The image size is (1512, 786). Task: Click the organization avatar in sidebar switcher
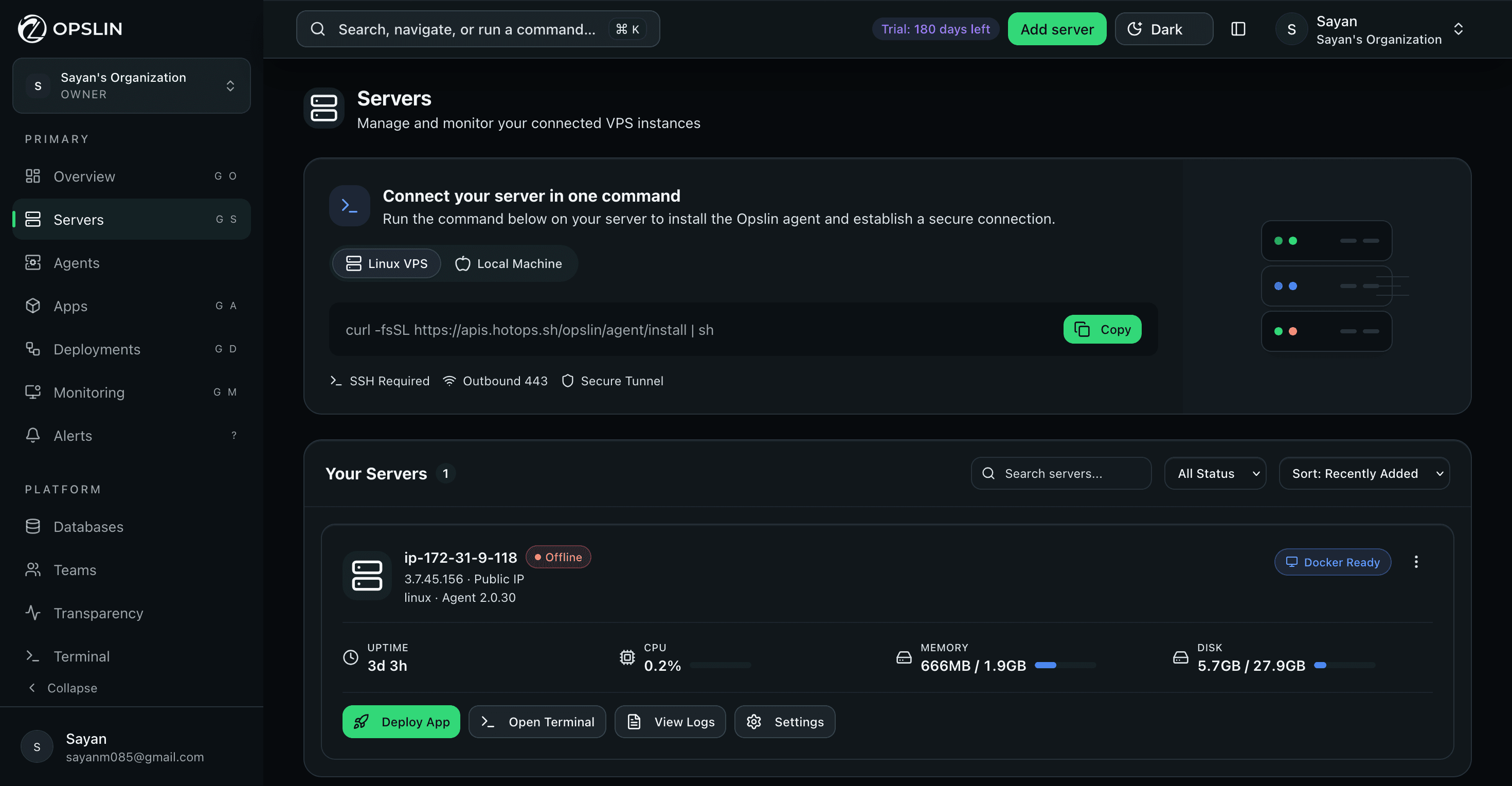38,86
